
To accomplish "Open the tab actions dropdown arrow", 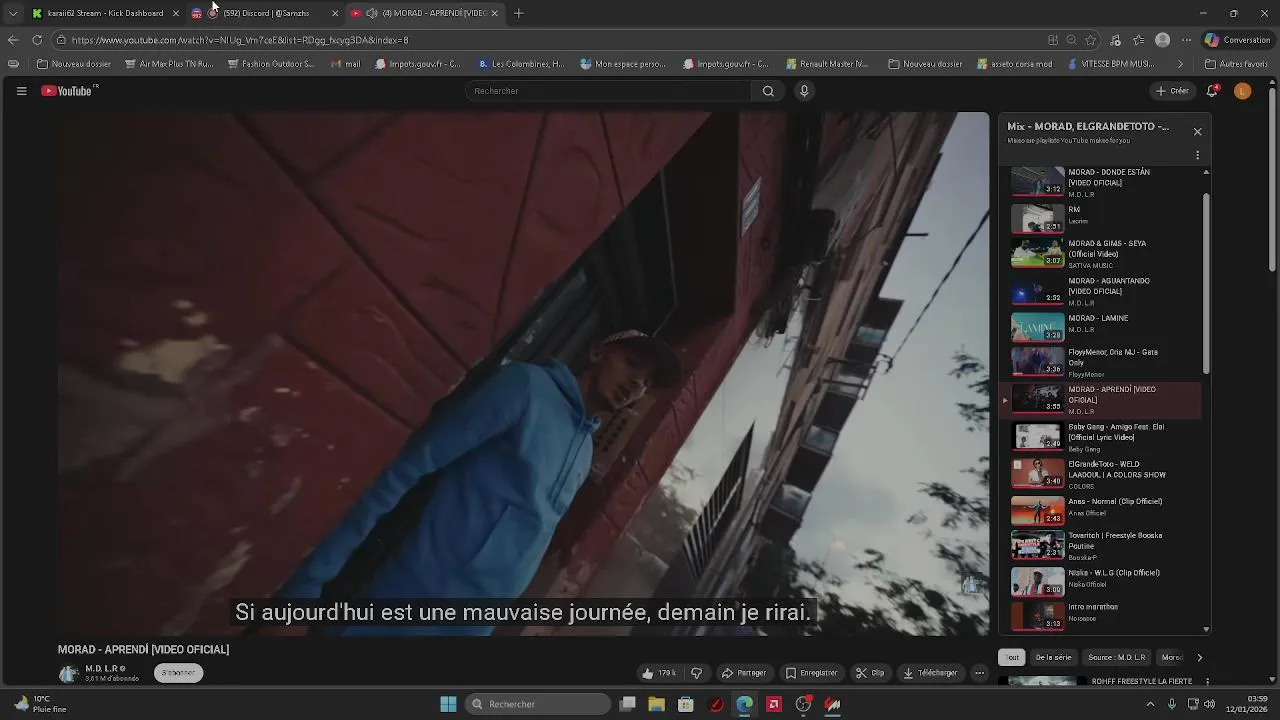I will 13,13.
